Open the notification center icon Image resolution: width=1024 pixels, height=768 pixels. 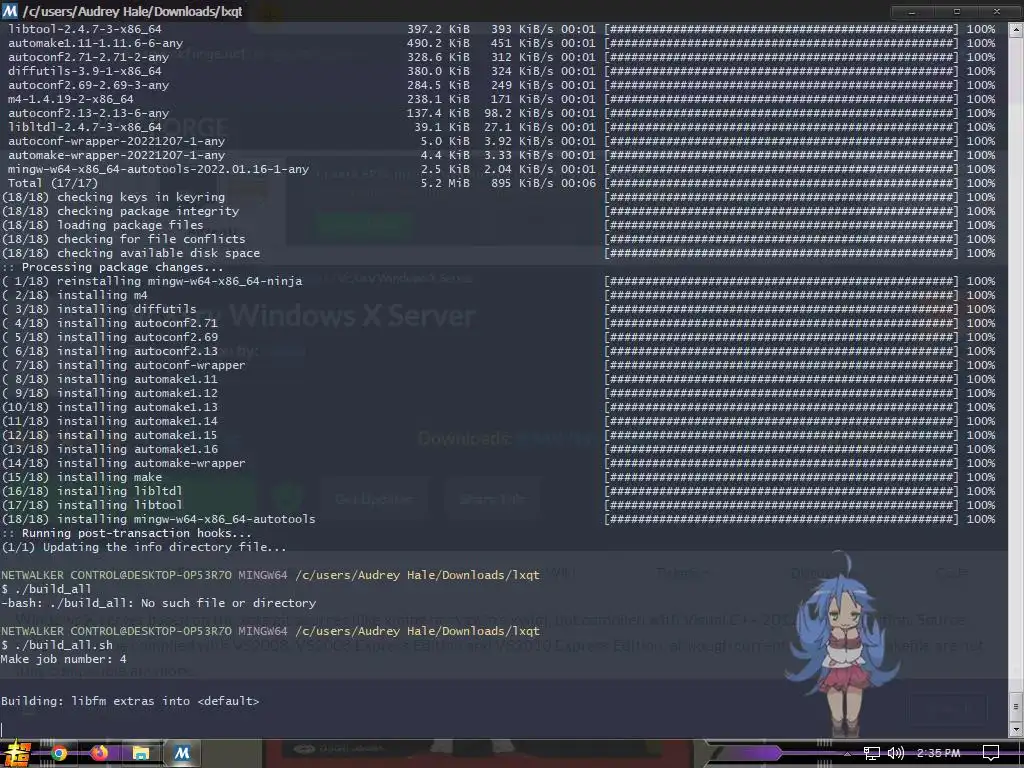[x=991, y=753]
